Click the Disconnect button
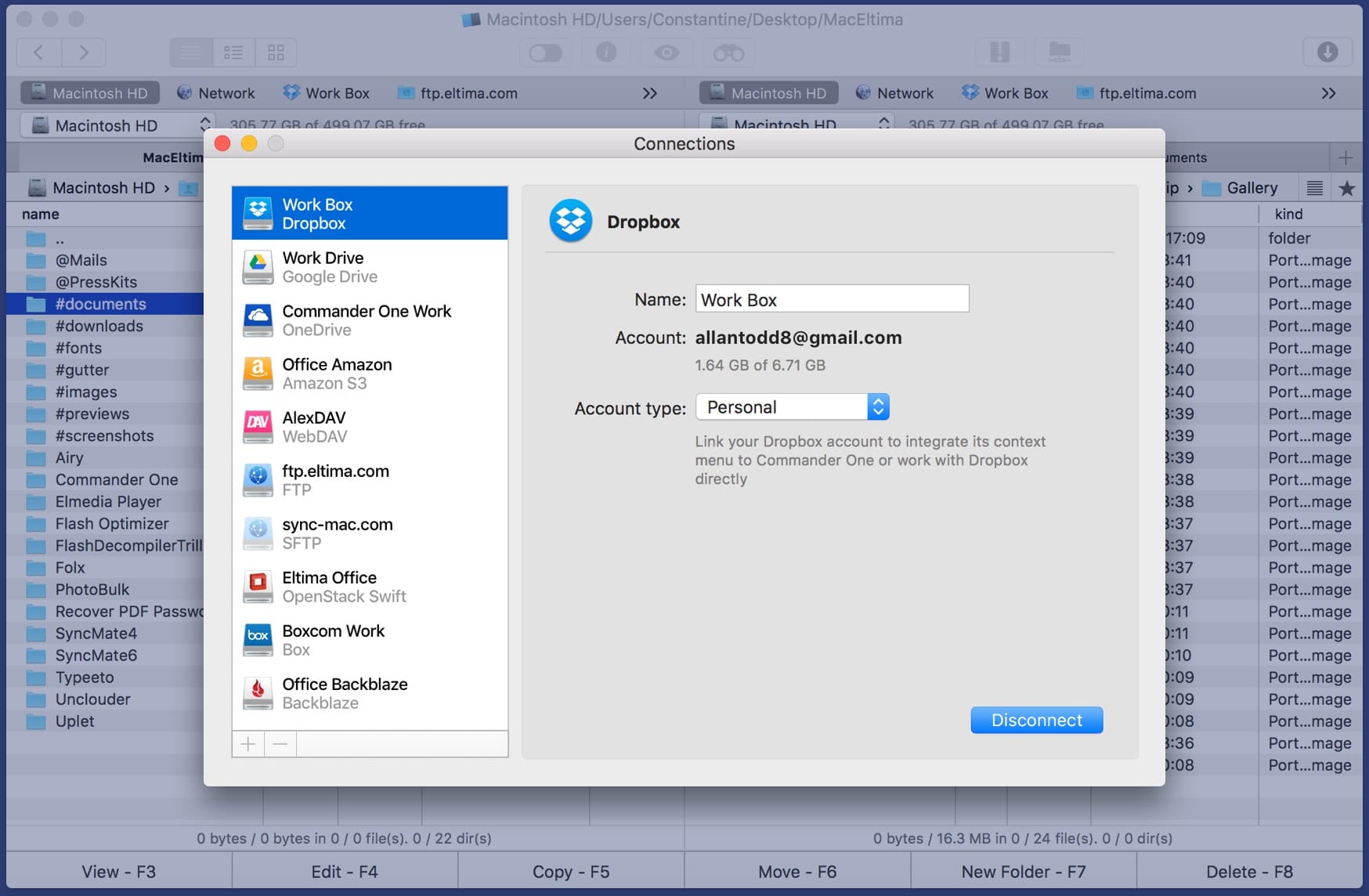Image resolution: width=1369 pixels, height=896 pixels. click(1037, 721)
